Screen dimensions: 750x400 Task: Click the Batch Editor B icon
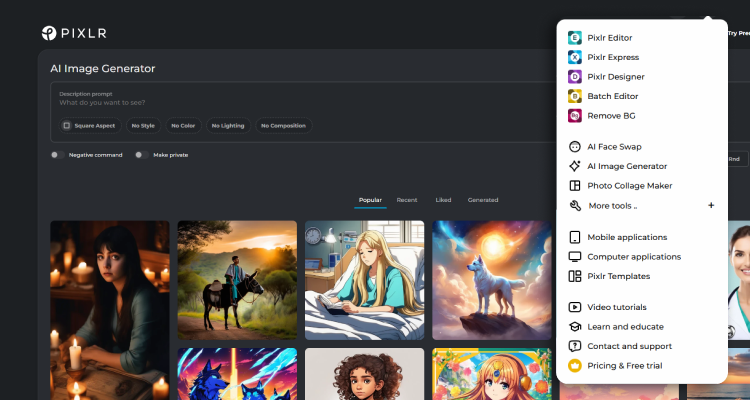click(574, 96)
